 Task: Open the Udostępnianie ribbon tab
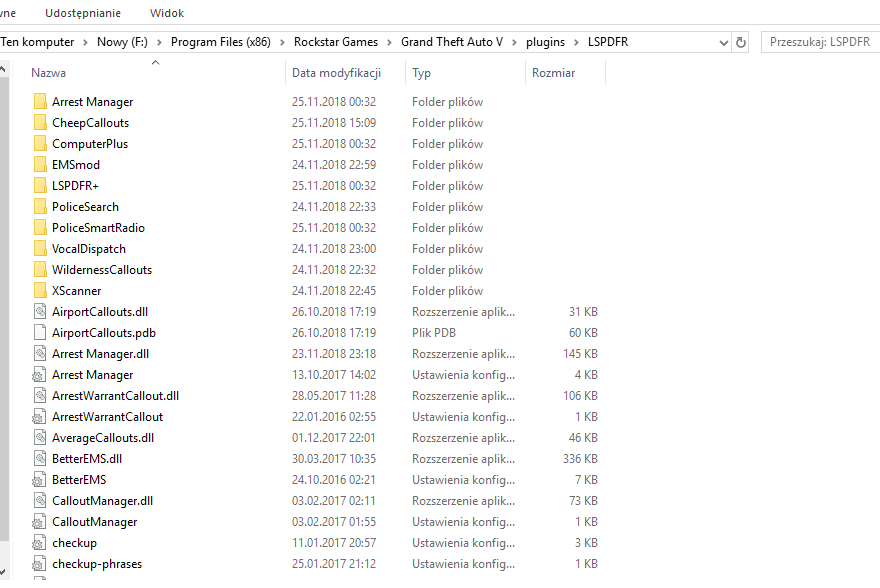coord(83,13)
